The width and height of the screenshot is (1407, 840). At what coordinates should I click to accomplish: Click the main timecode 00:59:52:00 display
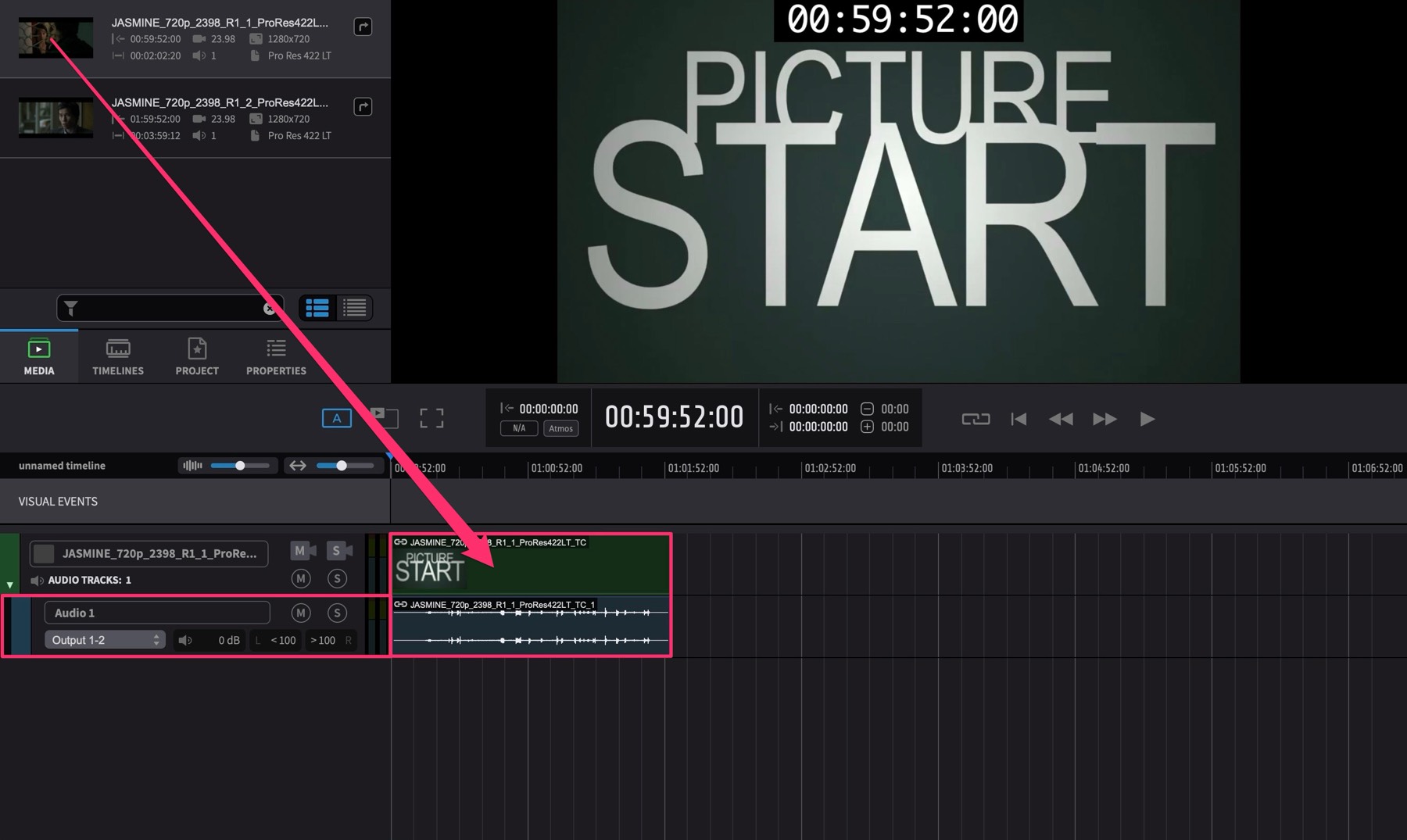[x=675, y=417]
